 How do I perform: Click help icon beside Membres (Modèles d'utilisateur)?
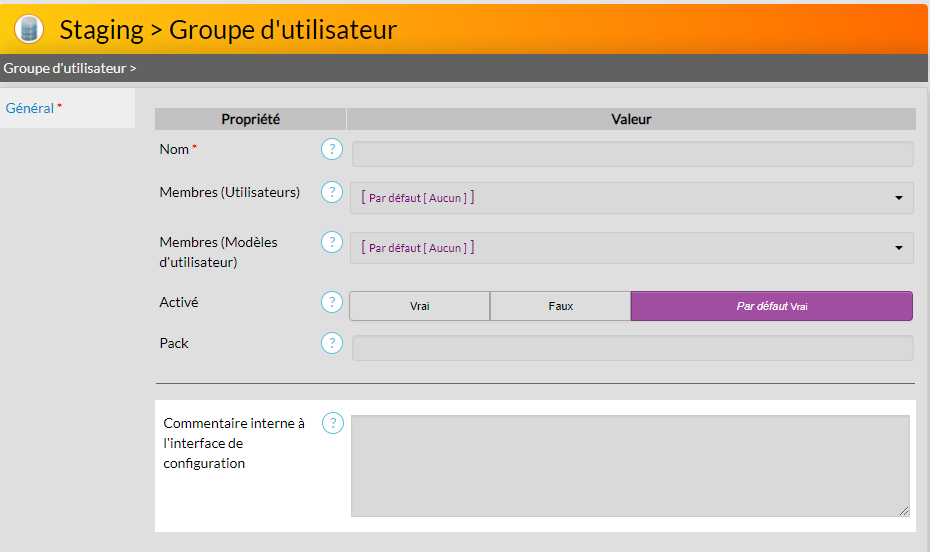pyautogui.click(x=332, y=242)
